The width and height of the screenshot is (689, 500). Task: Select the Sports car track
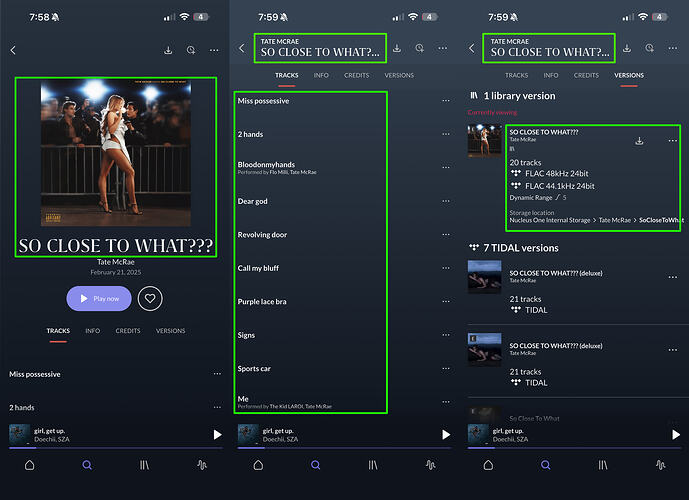tap(254, 369)
